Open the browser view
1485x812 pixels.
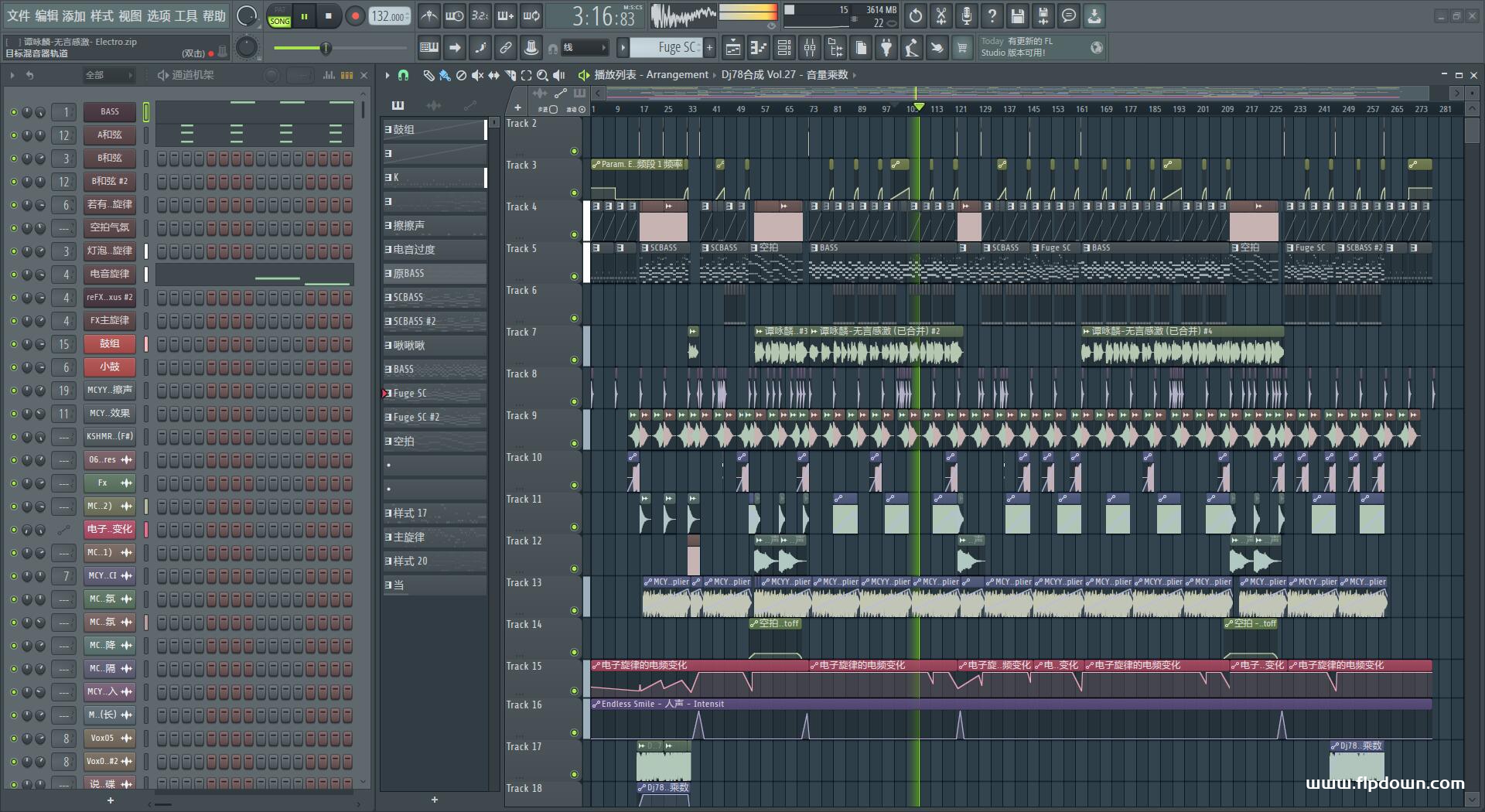click(835, 48)
